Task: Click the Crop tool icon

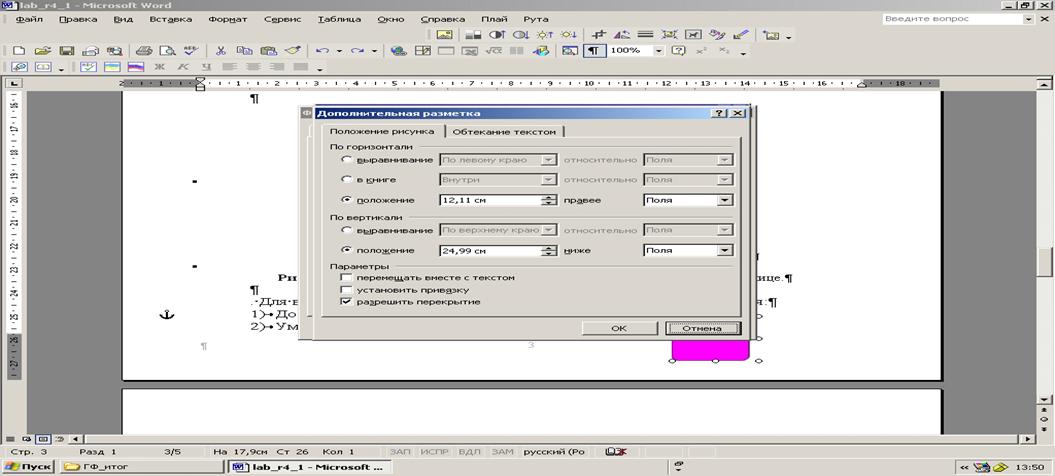Action: tap(600, 34)
